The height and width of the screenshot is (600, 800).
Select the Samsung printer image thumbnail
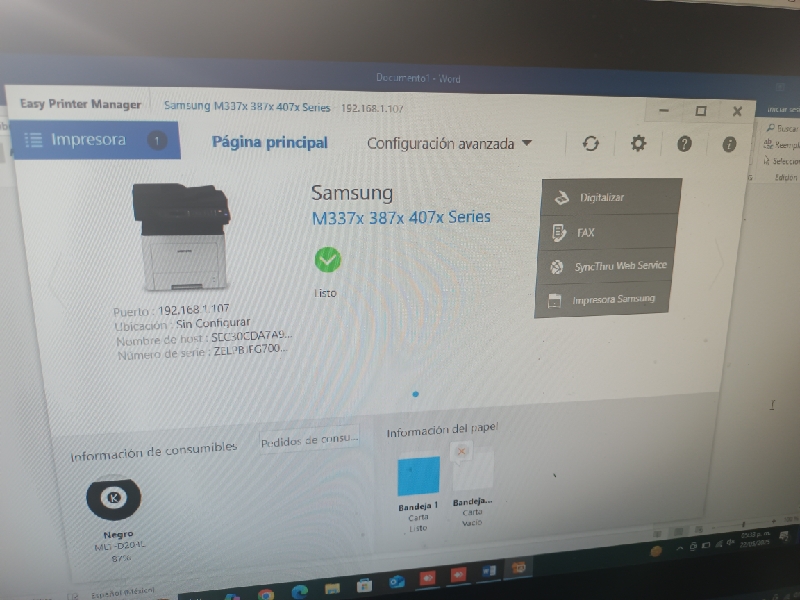[x=181, y=237]
